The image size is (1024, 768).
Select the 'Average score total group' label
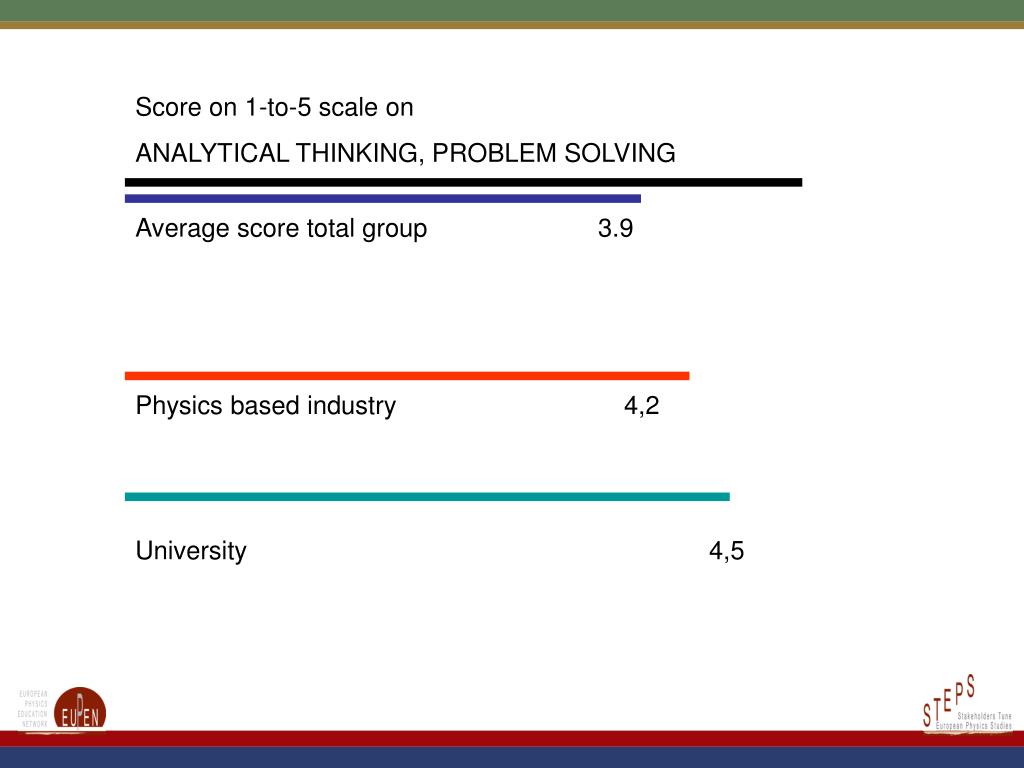click(281, 229)
